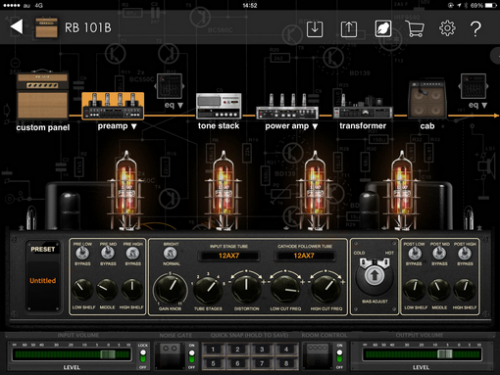
Task: Select the preamp module icon
Action: point(113,106)
